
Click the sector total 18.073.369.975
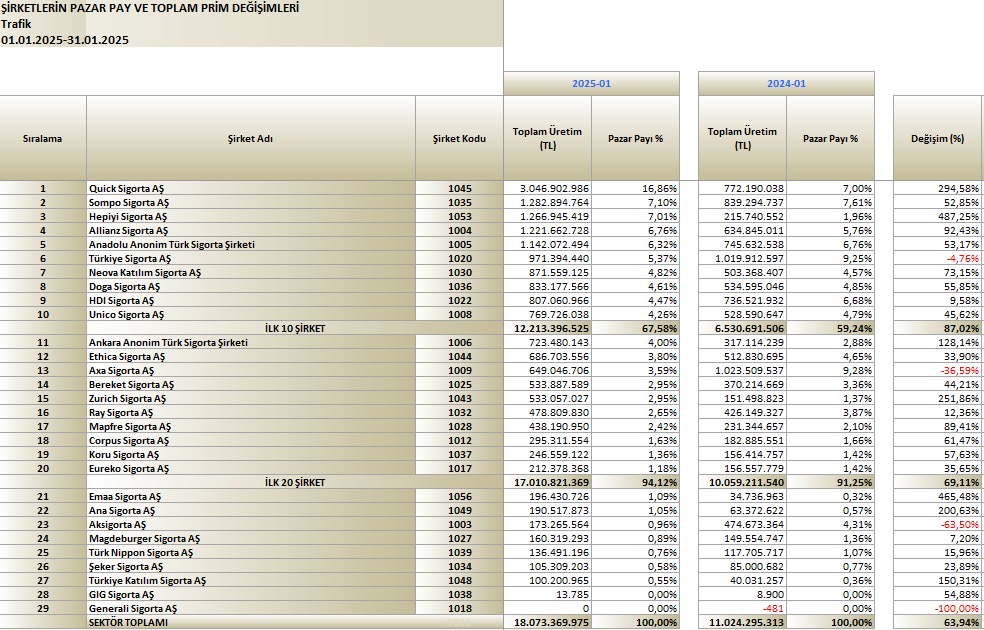pos(547,622)
